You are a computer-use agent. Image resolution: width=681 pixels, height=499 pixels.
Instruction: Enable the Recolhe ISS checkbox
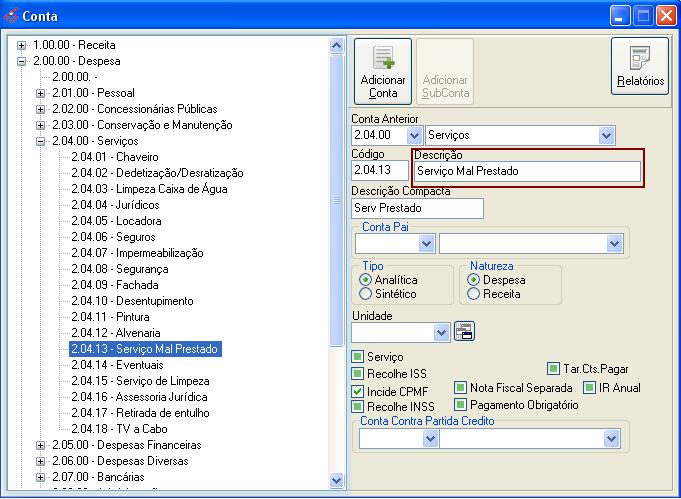pyautogui.click(x=358, y=374)
